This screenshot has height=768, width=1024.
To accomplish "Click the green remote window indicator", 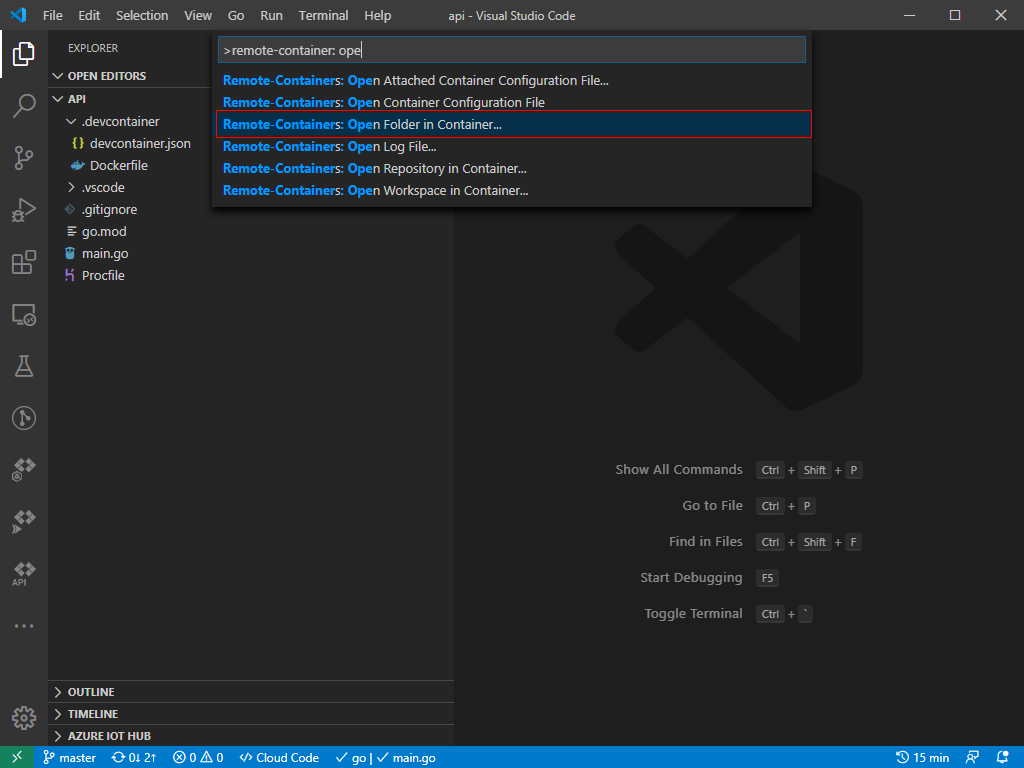I will 17,757.
